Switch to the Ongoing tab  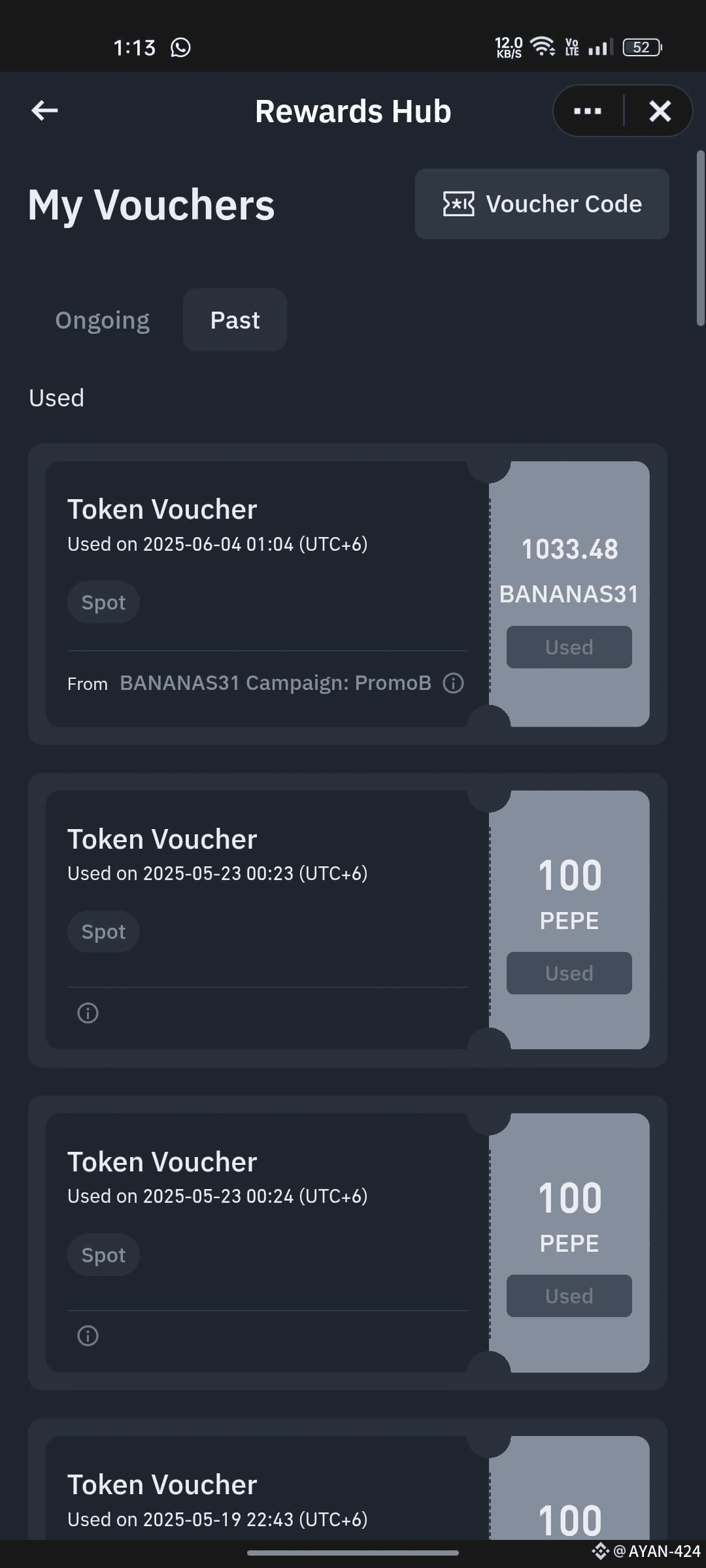103,320
